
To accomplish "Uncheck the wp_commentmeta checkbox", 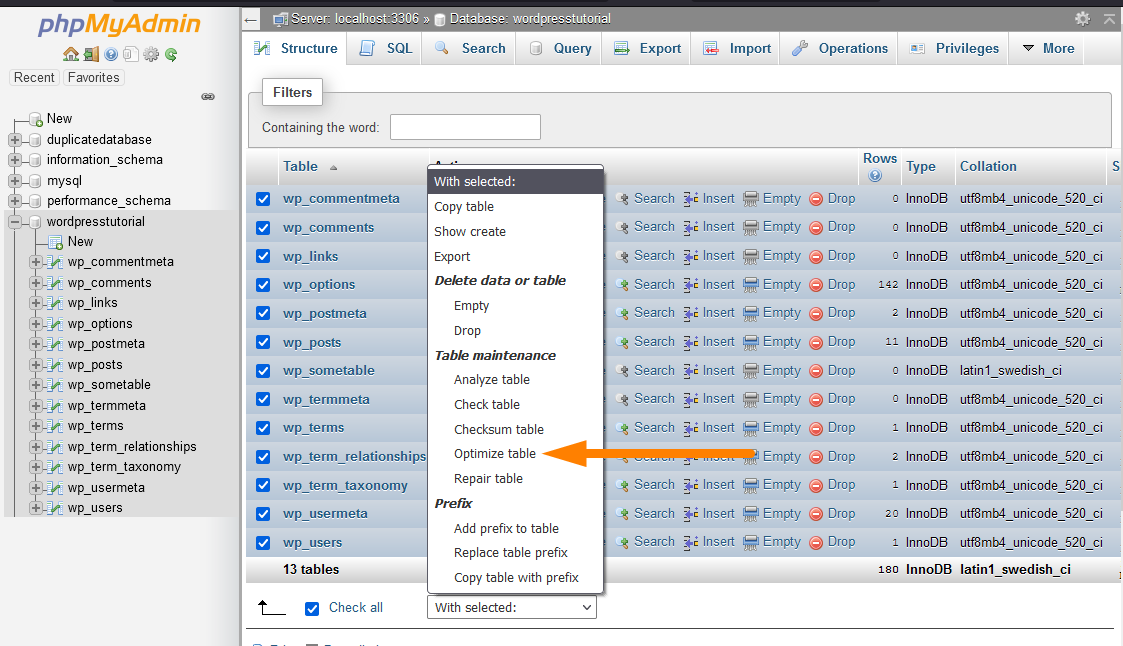I will [263, 199].
